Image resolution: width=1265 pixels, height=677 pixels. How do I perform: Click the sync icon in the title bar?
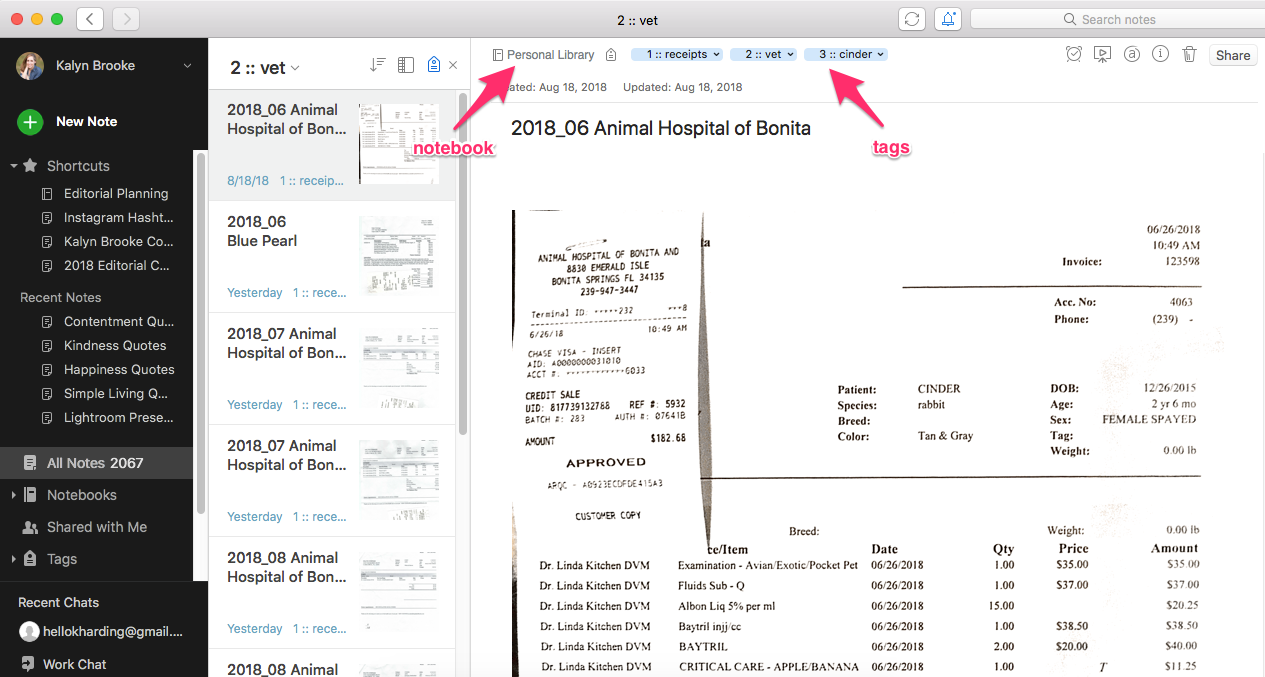click(912, 19)
